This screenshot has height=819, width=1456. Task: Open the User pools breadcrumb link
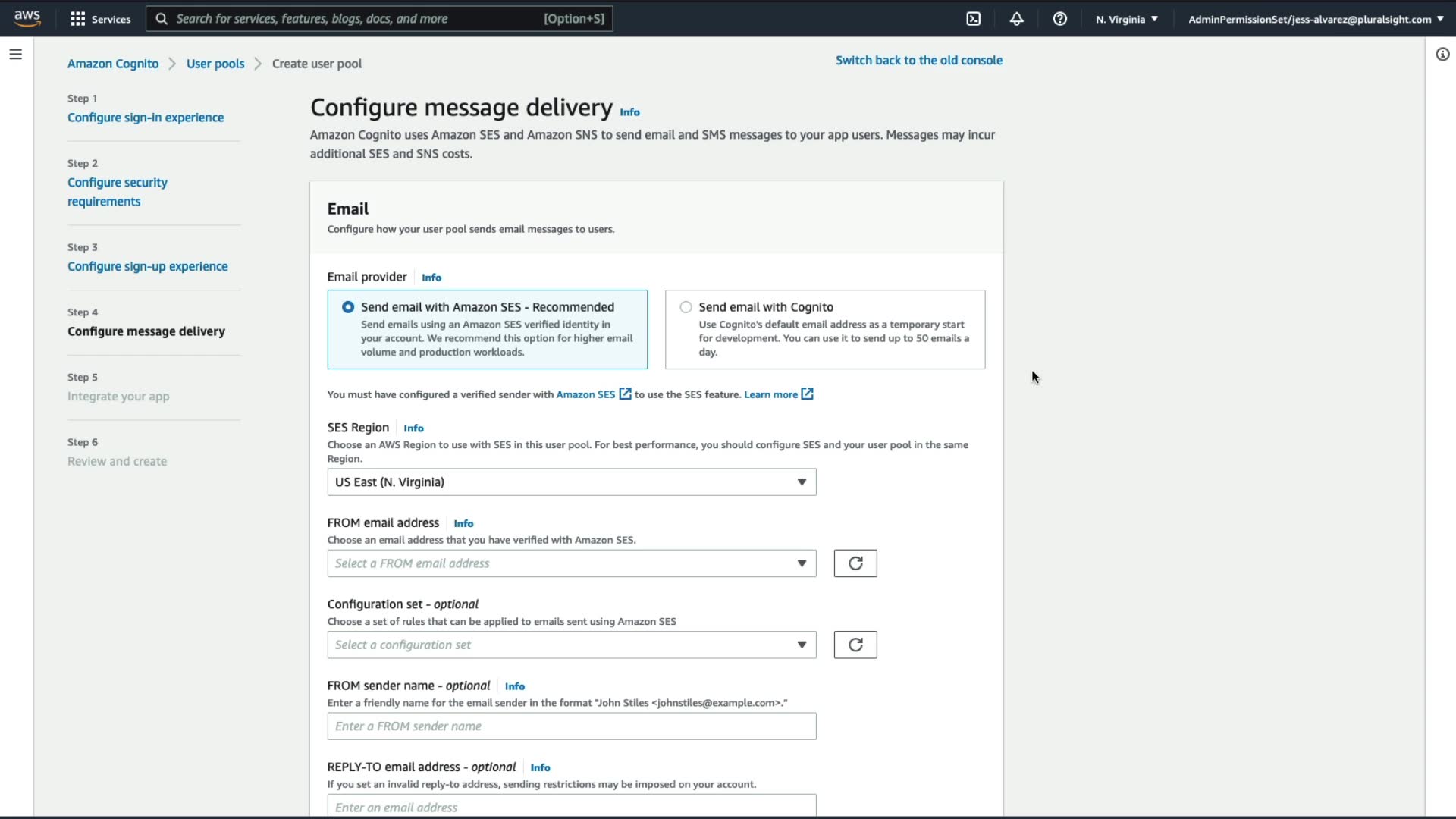tap(215, 64)
